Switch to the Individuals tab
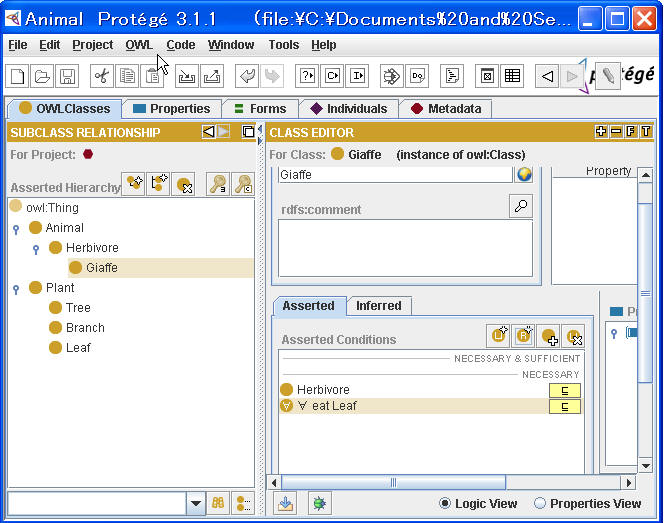This screenshot has height=523, width=664. point(348,108)
